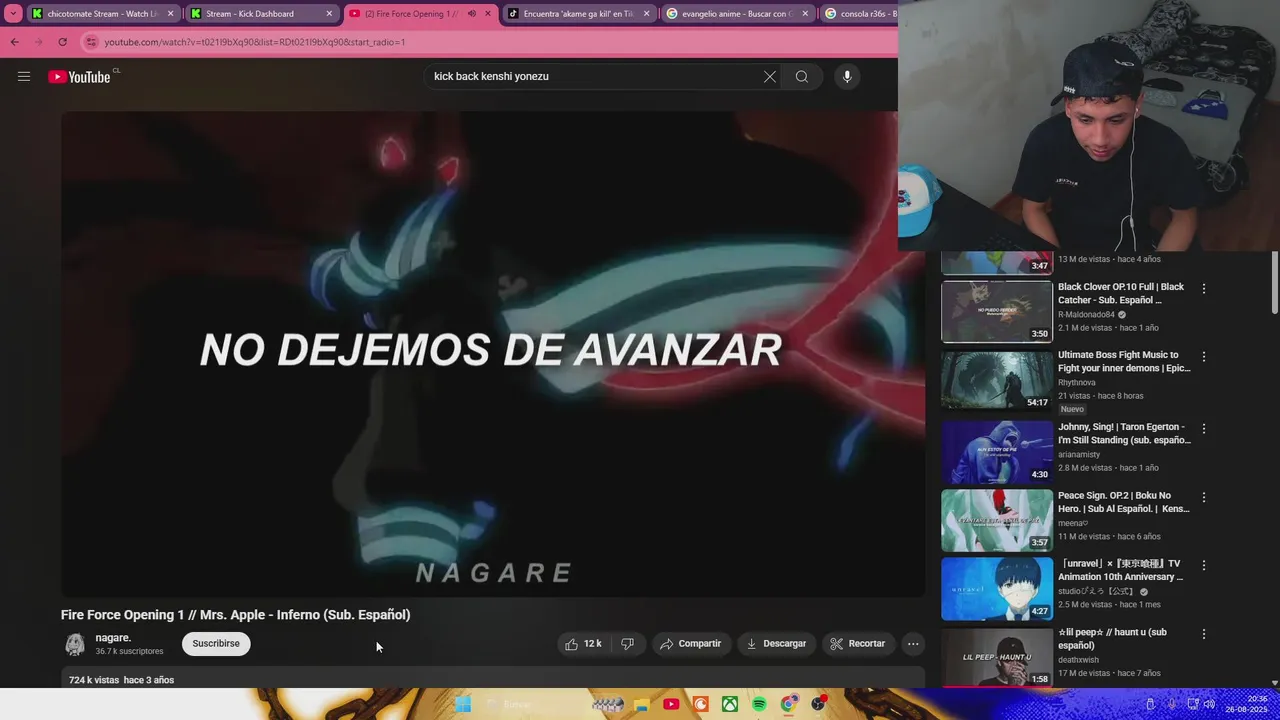The image size is (1280, 720).
Task: Click the Fire Force video player area
Action: pos(493,354)
